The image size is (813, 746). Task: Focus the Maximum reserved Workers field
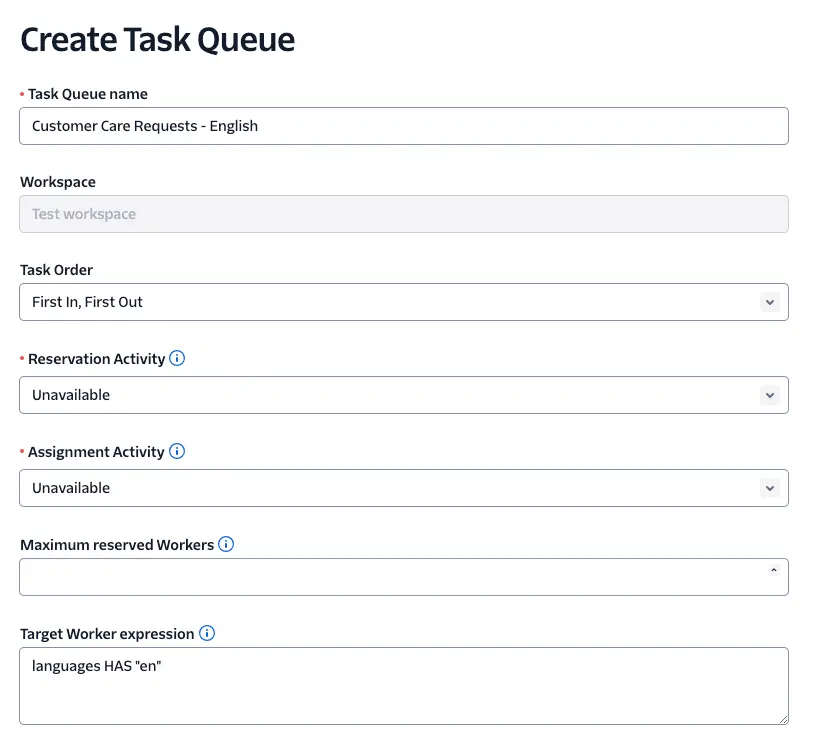(x=404, y=577)
